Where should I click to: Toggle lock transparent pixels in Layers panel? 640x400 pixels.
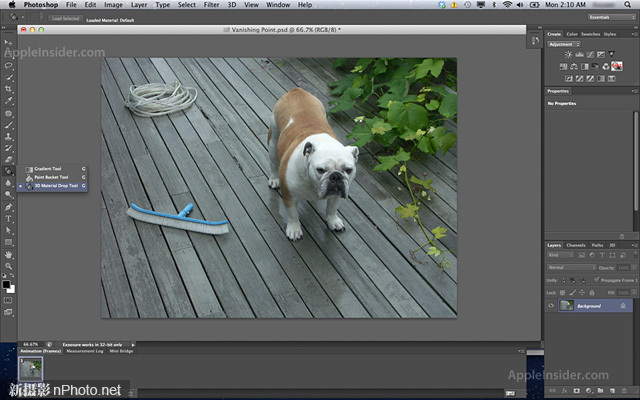tap(560, 293)
